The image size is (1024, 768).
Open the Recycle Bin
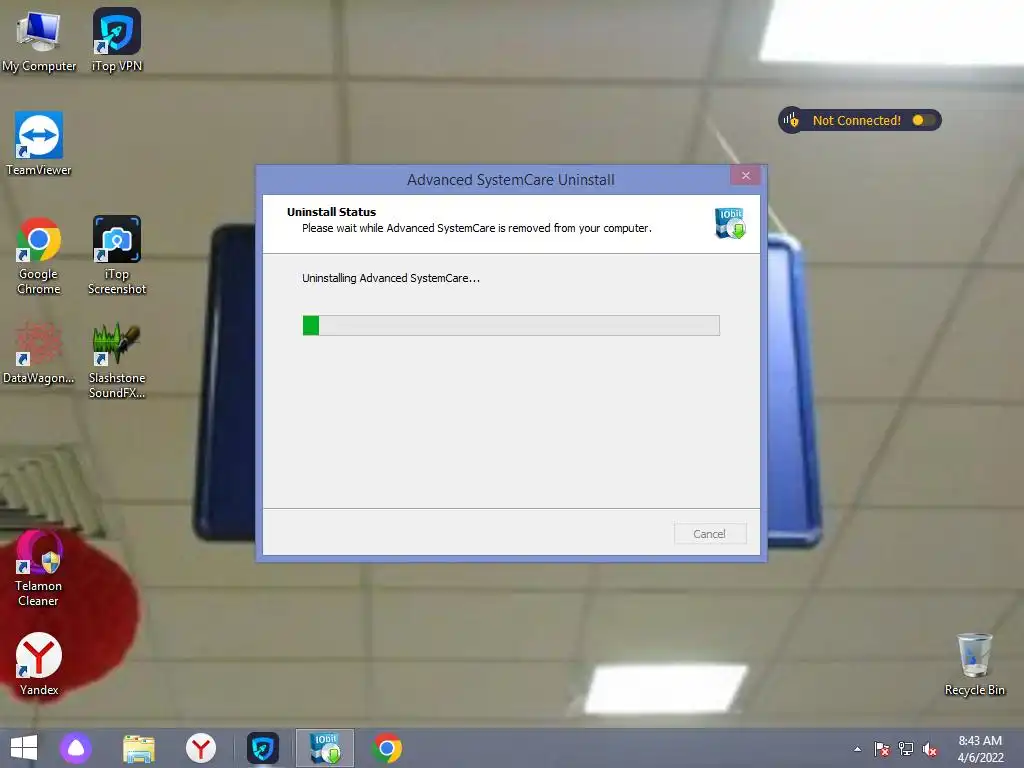point(974,664)
